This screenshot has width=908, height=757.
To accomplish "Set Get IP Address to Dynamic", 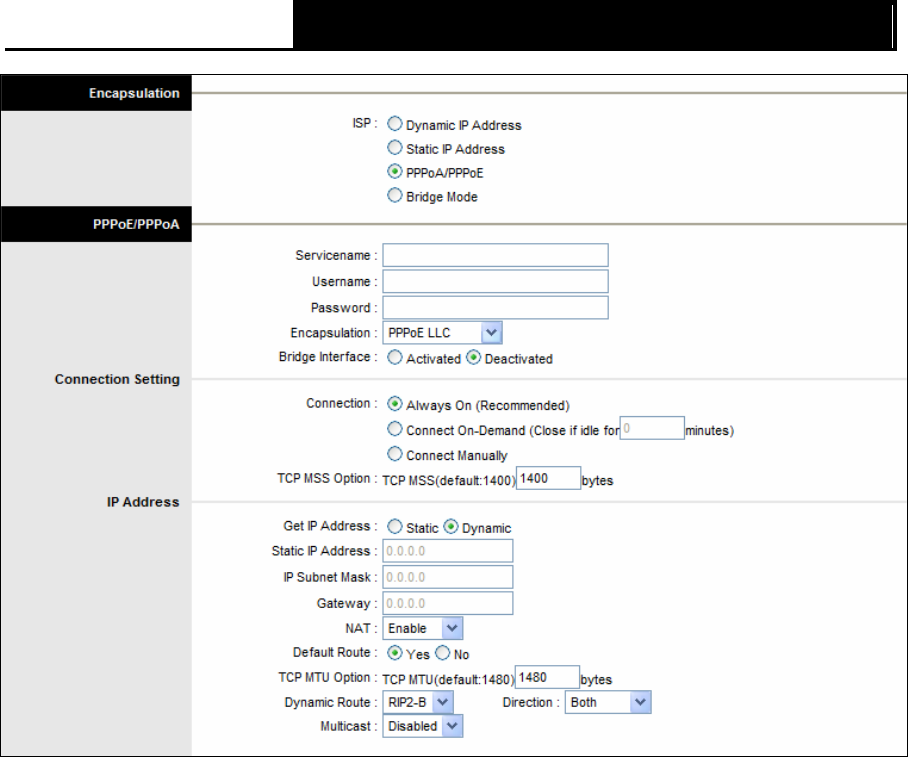I will (x=451, y=526).
